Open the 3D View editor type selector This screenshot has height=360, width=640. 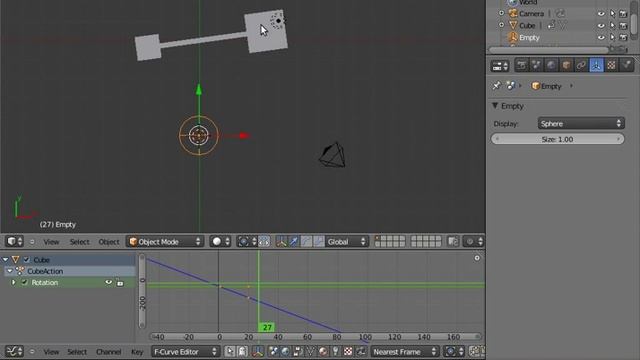tap(14, 242)
